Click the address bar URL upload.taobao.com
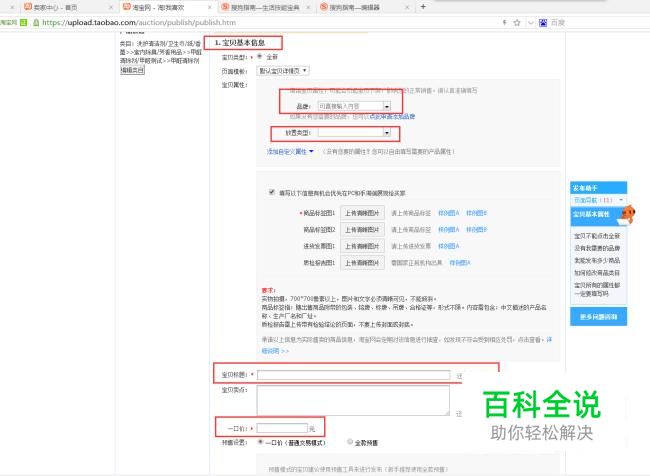Viewport: 650px width, 476px height. pos(139,22)
